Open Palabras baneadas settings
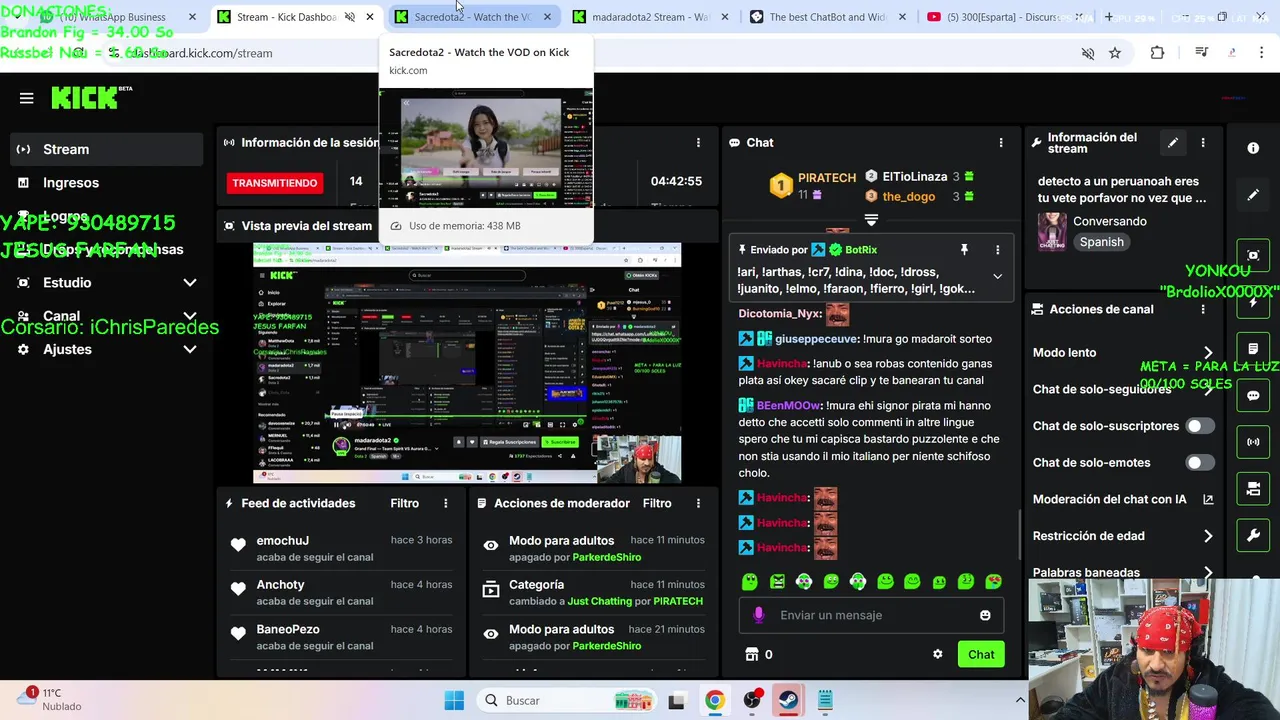Viewport: 1280px width, 720px height. click(x=1123, y=571)
